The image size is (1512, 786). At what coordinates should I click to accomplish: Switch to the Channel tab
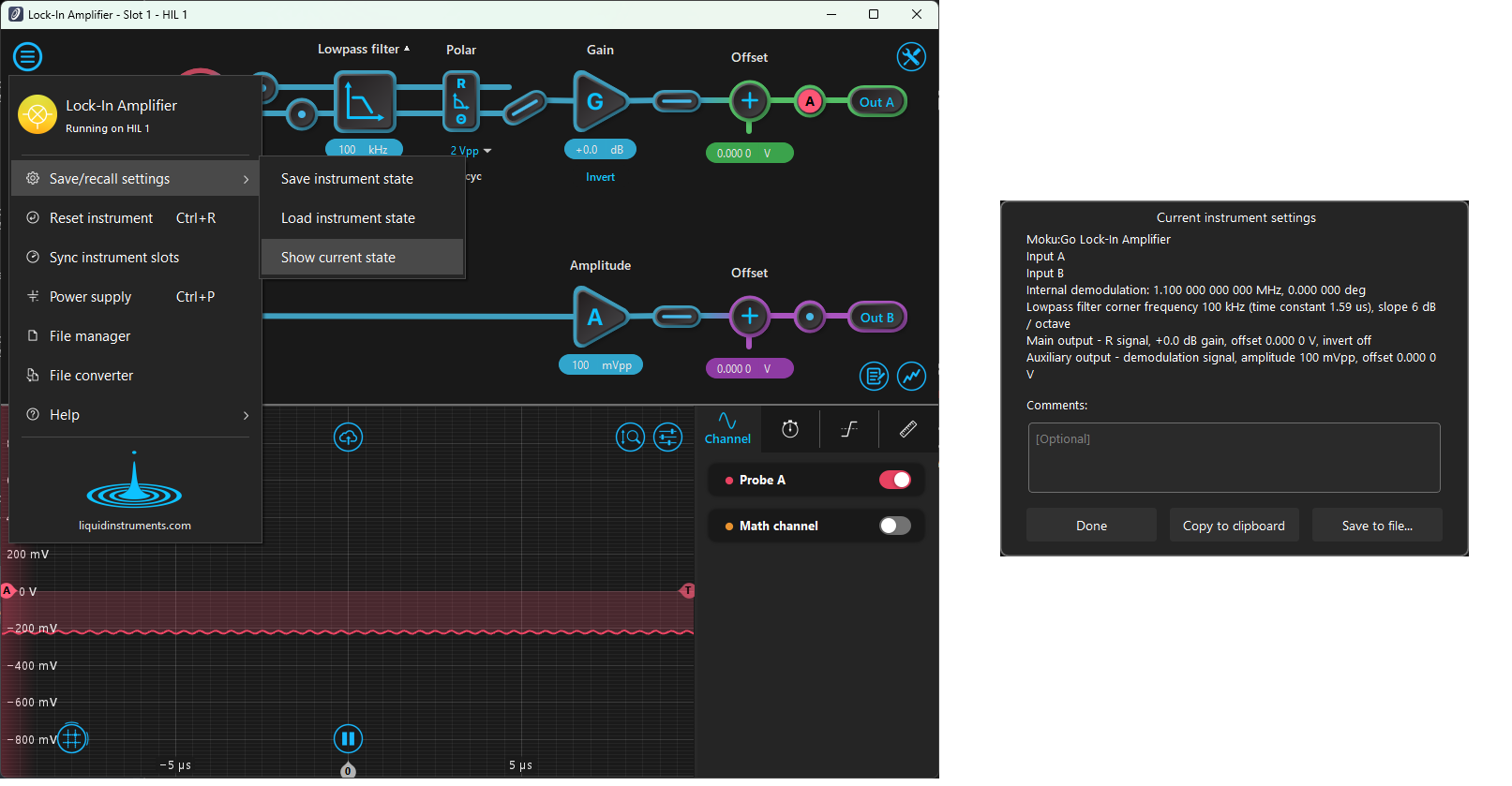727,429
